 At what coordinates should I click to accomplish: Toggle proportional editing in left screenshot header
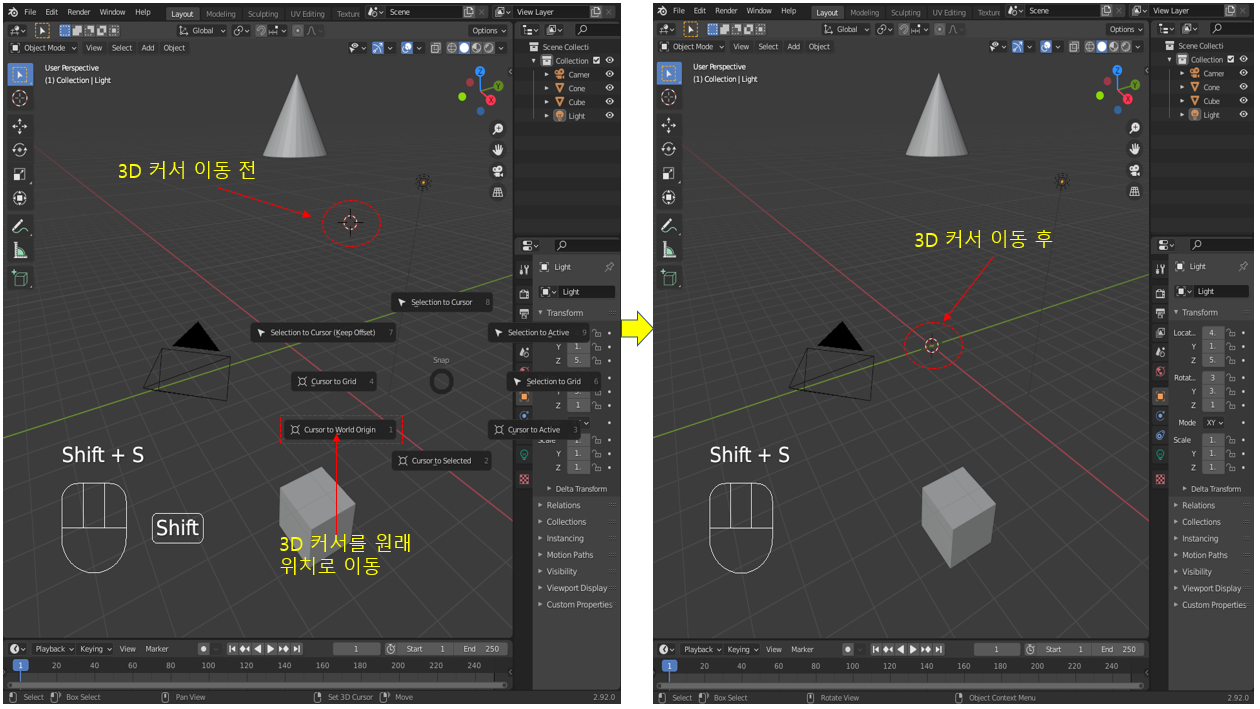pos(298,30)
